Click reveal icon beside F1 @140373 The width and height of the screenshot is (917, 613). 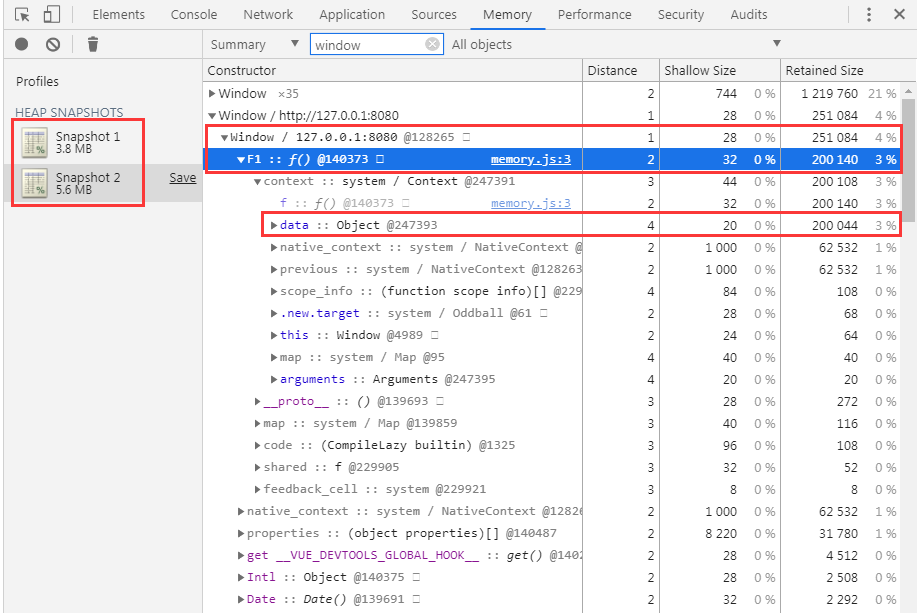tap(380, 159)
